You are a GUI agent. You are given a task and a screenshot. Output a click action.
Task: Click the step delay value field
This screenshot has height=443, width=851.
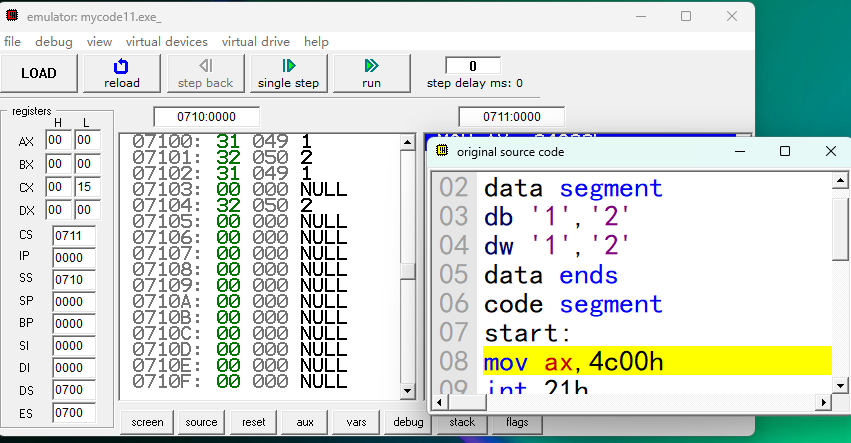click(x=473, y=66)
